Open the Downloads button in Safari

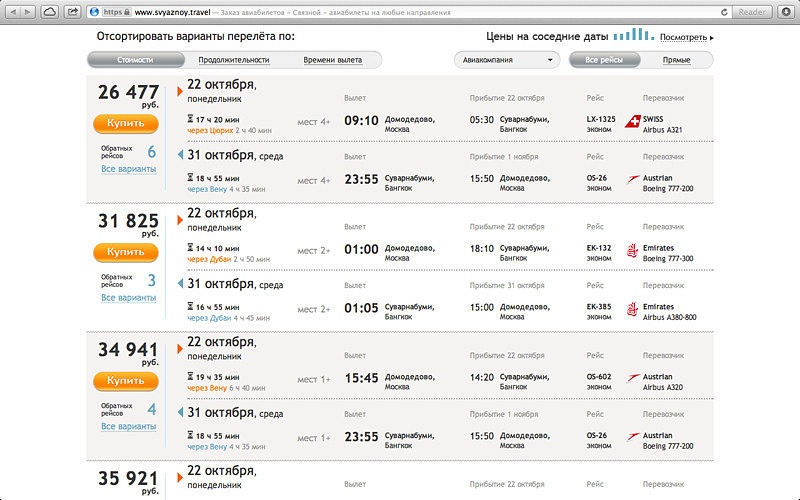click(x=786, y=12)
